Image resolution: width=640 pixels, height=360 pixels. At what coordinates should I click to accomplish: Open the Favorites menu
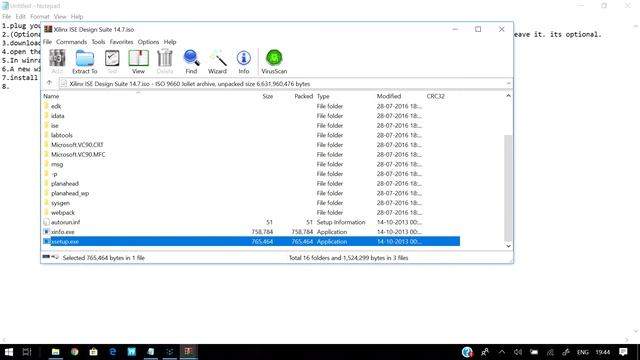click(121, 42)
